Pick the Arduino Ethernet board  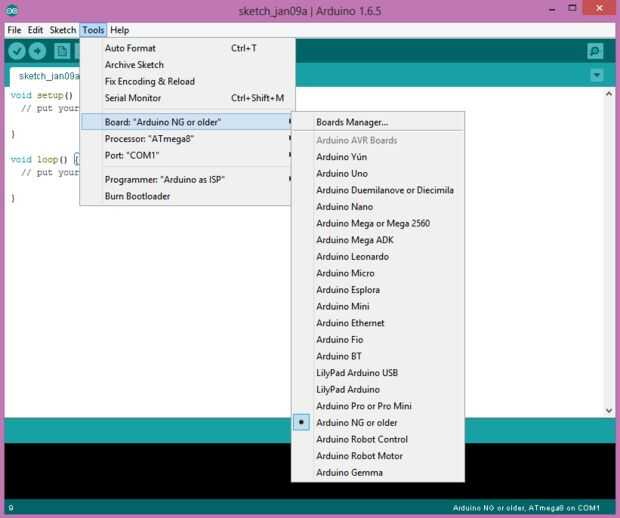[378, 323]
